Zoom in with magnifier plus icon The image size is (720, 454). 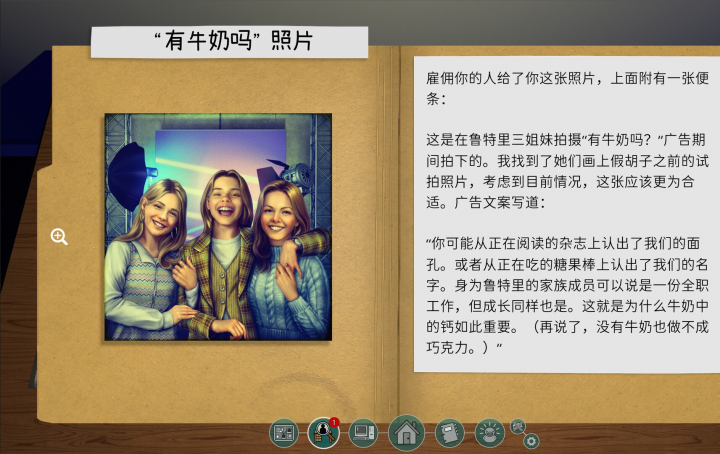tap(59, 237)
